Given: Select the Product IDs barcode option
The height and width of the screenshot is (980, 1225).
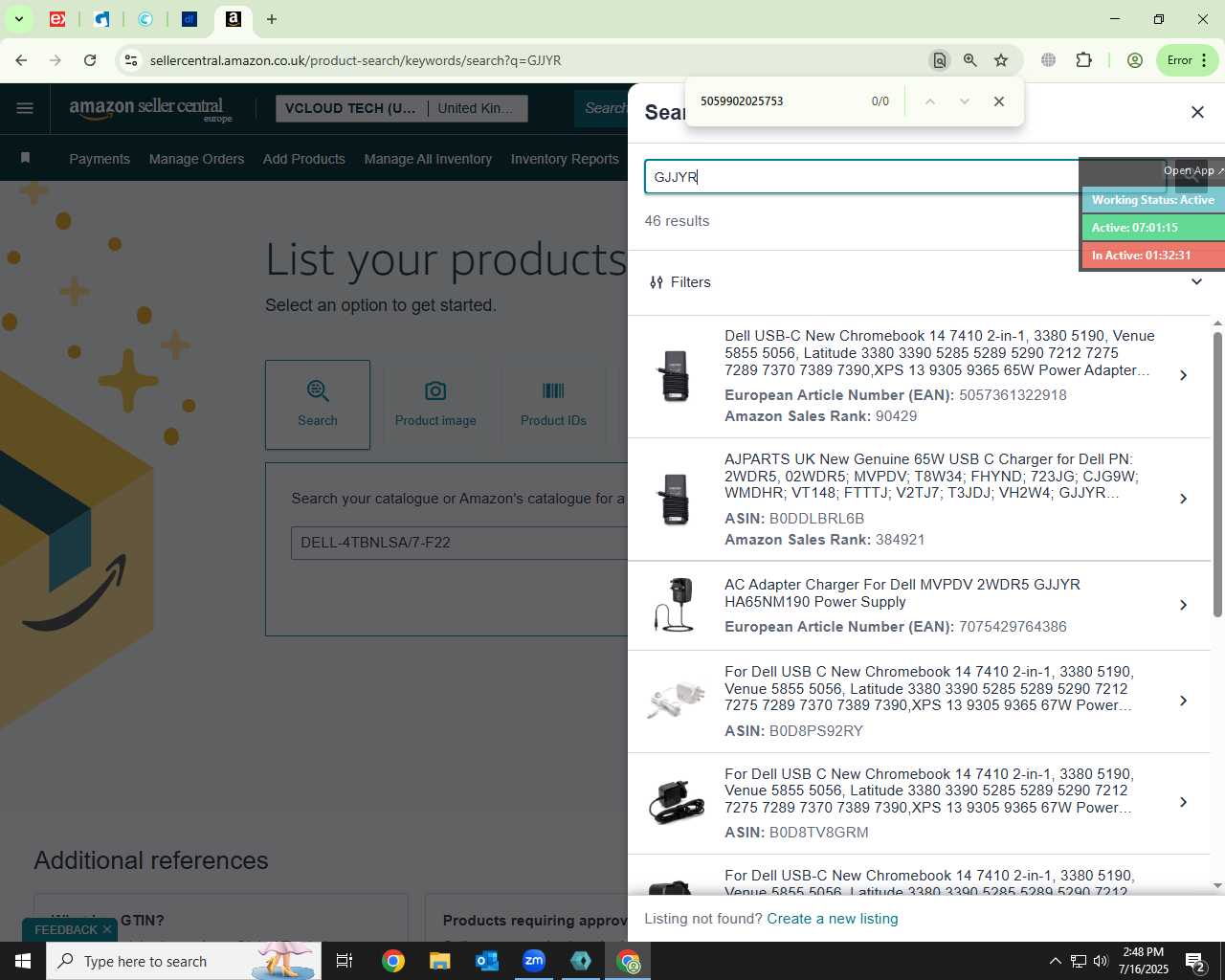Looking at the screenshot, I should coord(553,405).
